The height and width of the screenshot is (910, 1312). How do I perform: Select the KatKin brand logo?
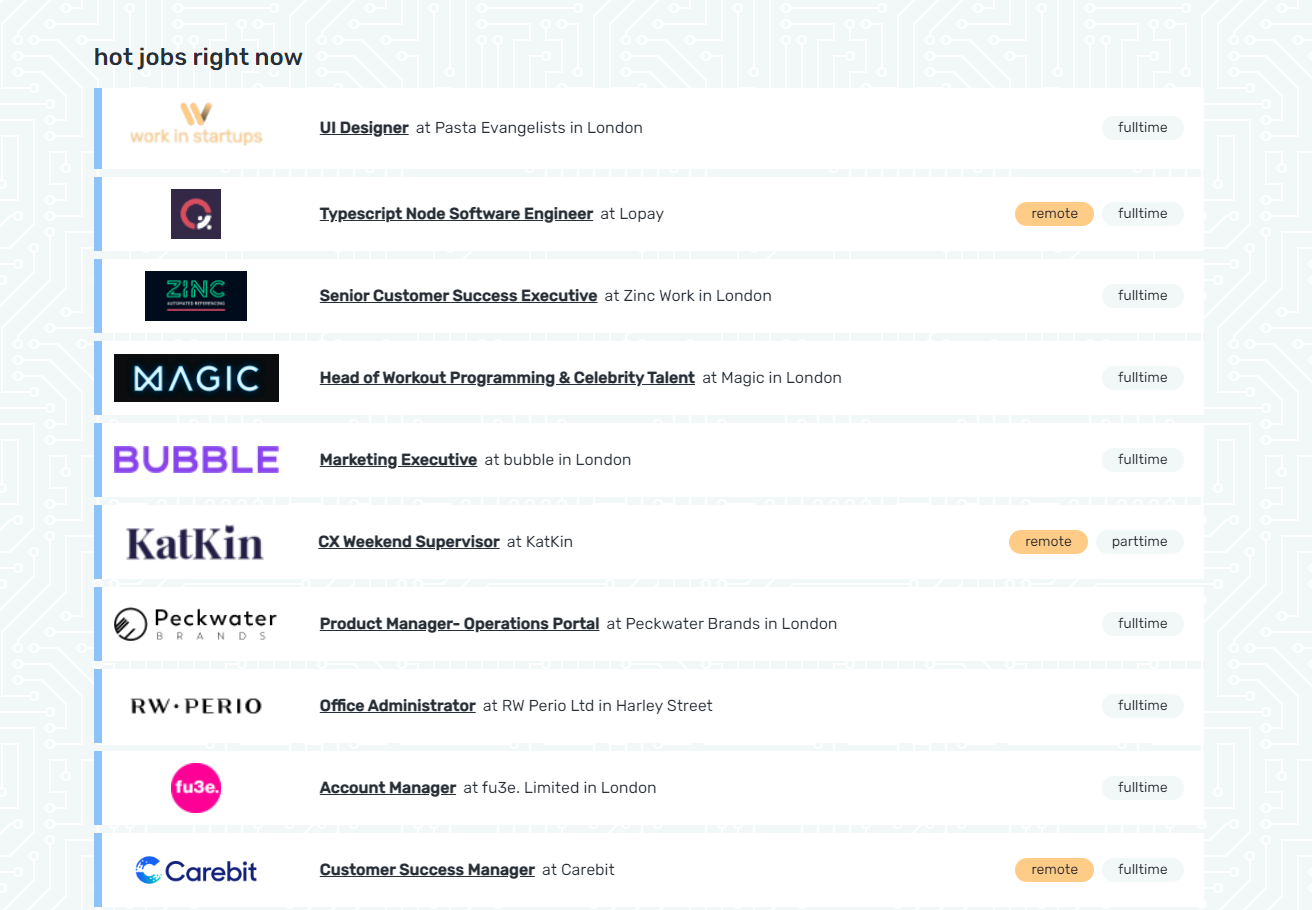(196, 541)
